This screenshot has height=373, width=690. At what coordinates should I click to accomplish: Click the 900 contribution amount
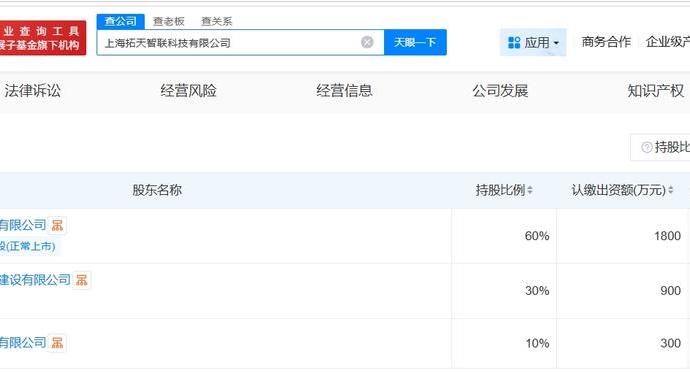click(671, 291)
